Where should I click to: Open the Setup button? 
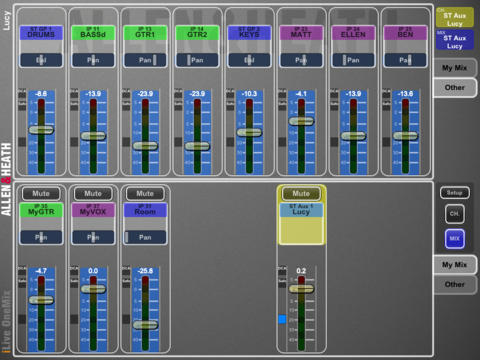point(455,193)
